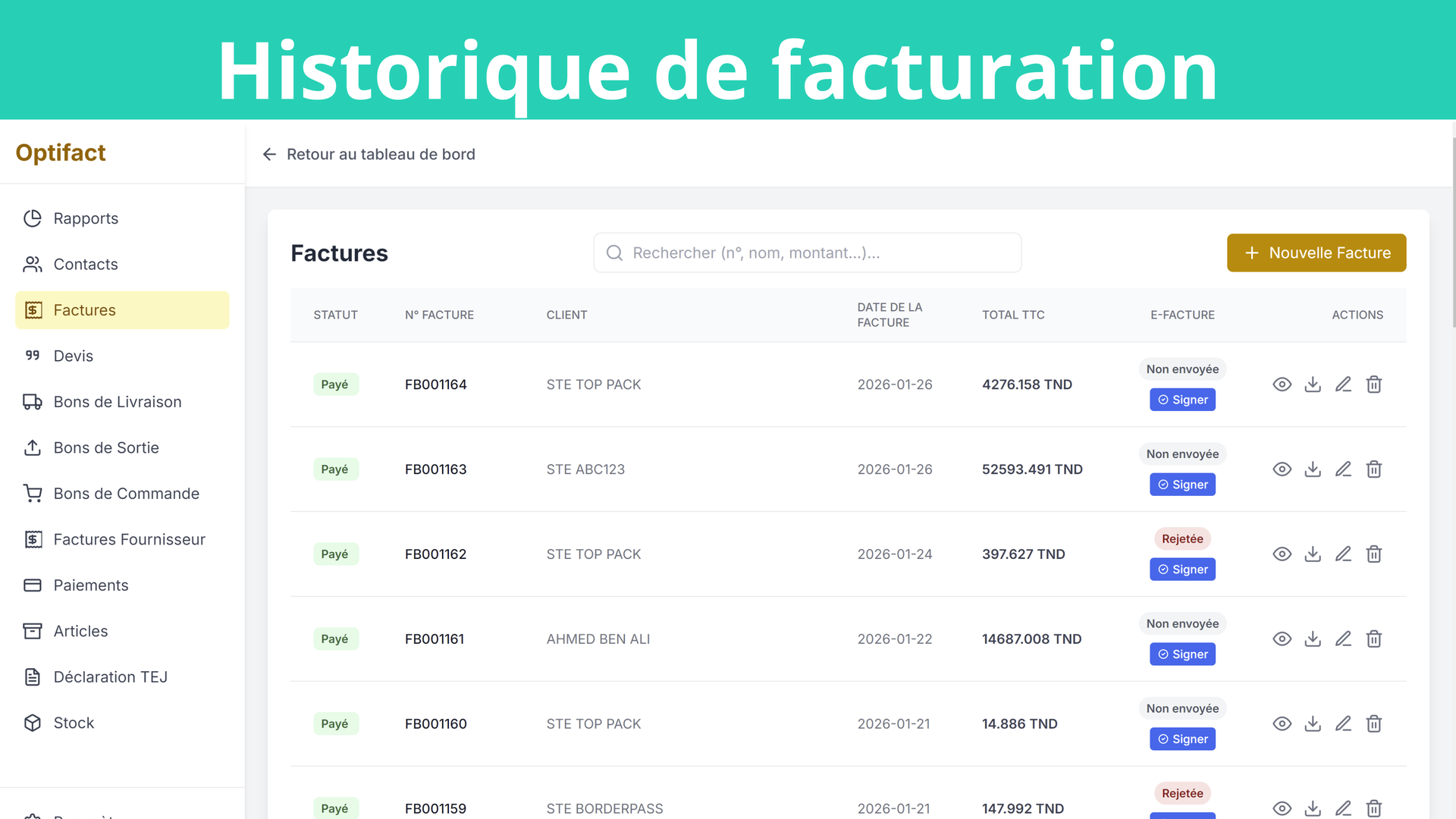This screenshot has width=1456, height=819.
Task: Edit invoice FB001159
Action: point(1343,808)
